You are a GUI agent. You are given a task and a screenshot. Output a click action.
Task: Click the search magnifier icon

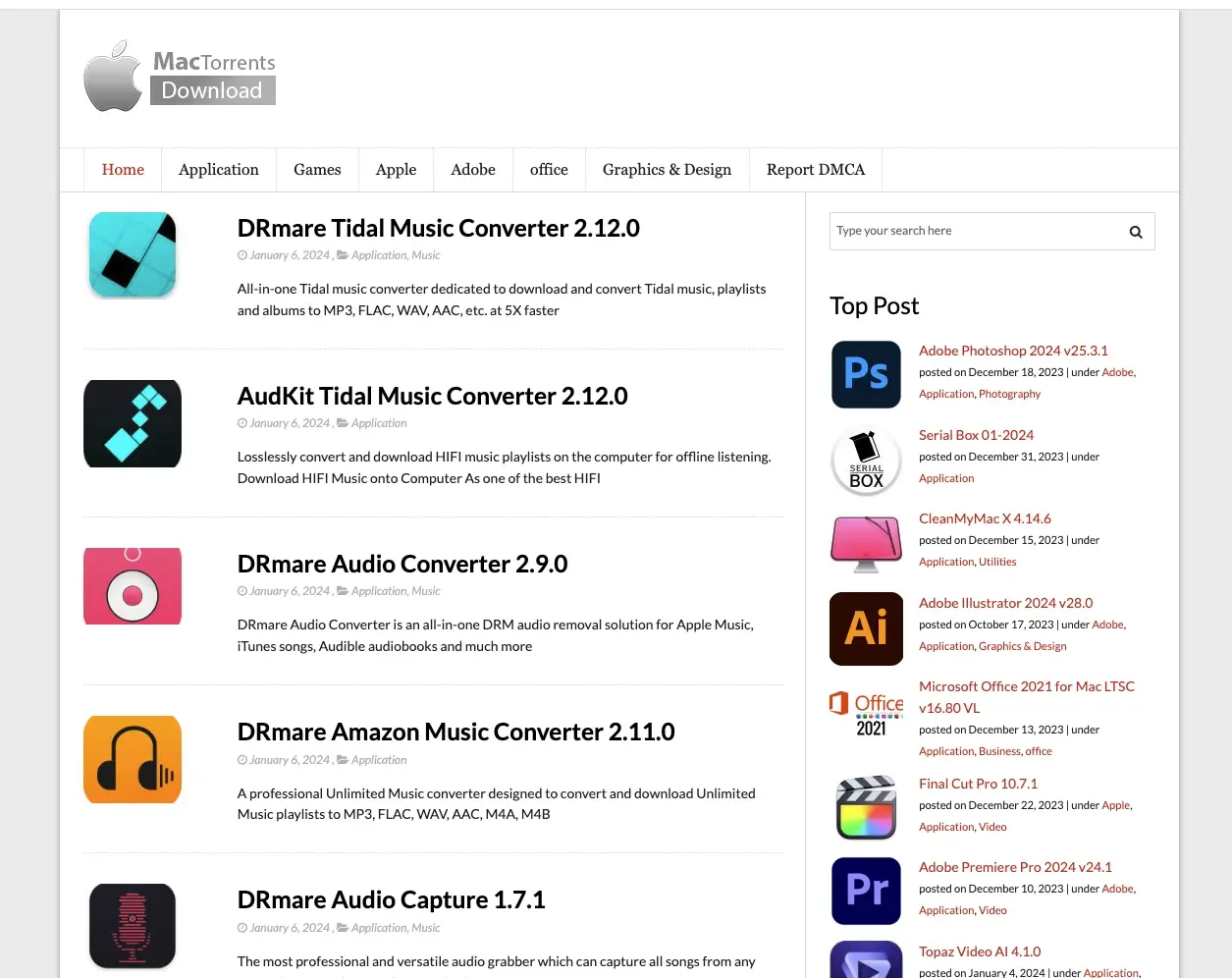[1135, 232]
